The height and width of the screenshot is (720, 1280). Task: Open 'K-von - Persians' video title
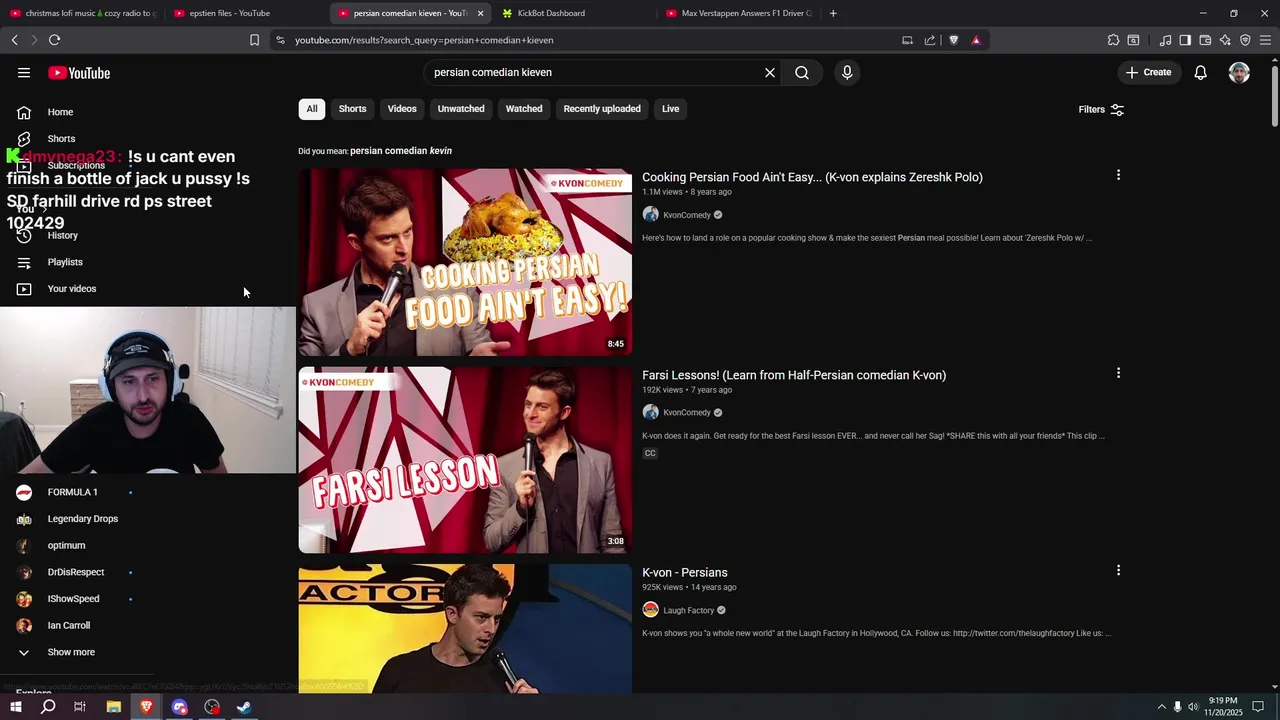[x=685, y=573]
